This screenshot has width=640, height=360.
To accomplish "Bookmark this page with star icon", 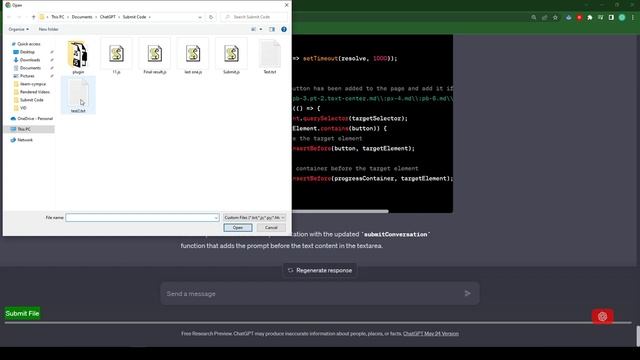I will click(x=555, y=18).
